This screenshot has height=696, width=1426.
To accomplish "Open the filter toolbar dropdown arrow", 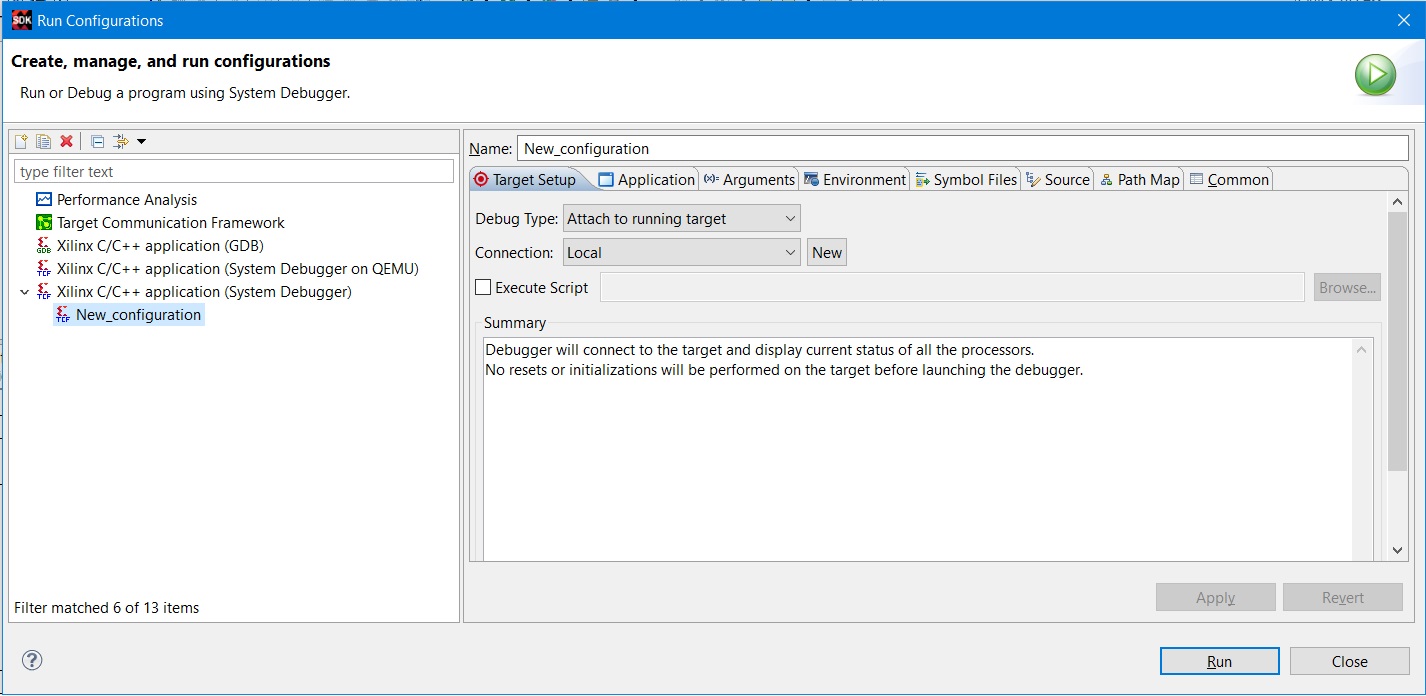I will pyautogui.click(x=141, y=141).
